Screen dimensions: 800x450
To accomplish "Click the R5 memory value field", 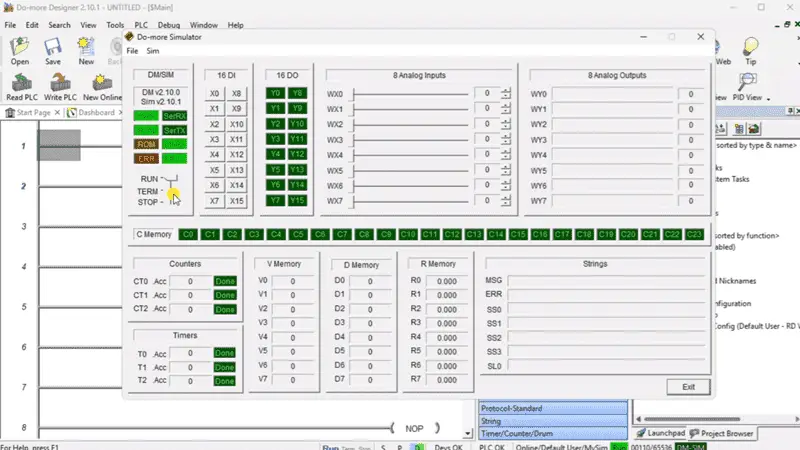I will point(446,352).
